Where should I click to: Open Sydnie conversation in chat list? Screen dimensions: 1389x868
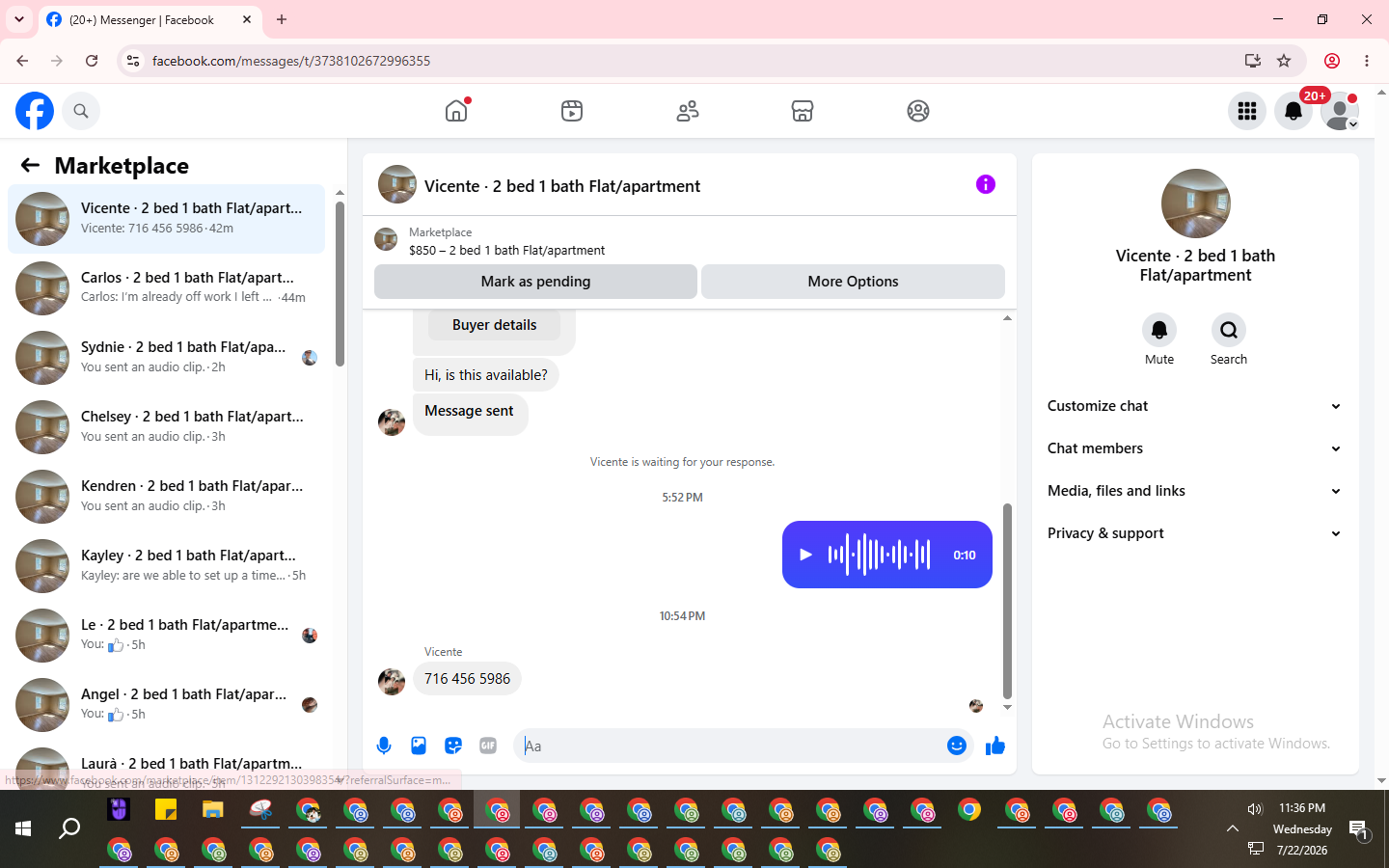click(167, 358)
